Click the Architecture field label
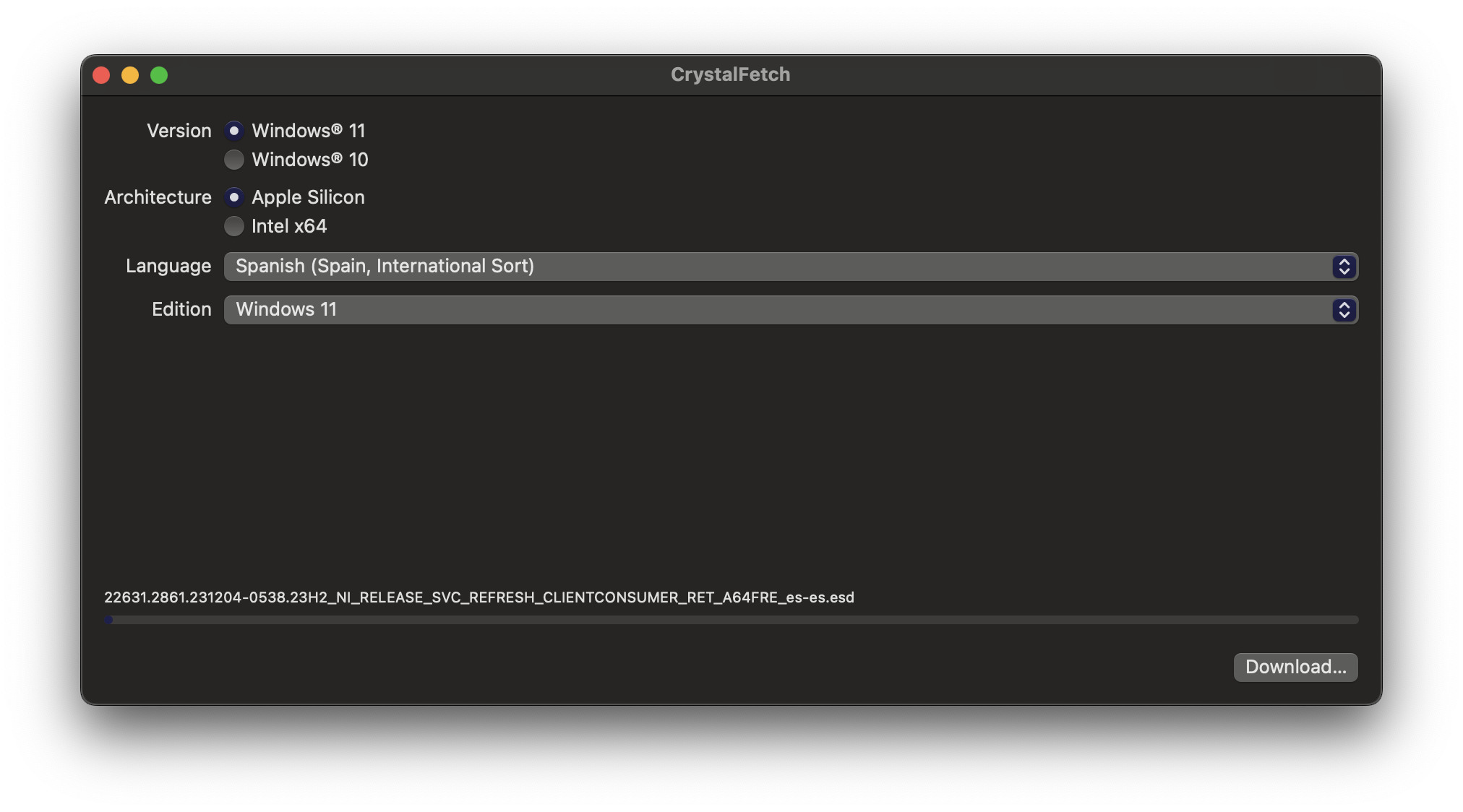The image size is (1463, 812). 158,197
